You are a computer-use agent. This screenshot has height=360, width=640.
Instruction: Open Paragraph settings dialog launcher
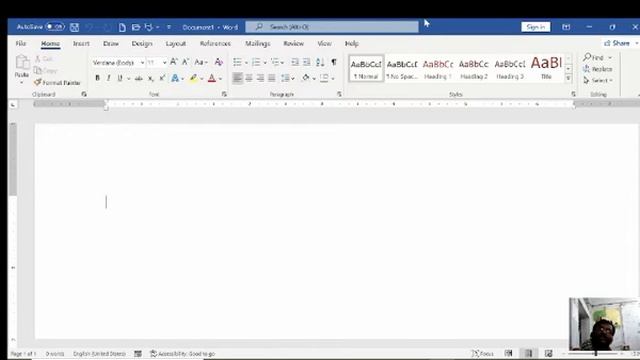click(x=339, y=94)
